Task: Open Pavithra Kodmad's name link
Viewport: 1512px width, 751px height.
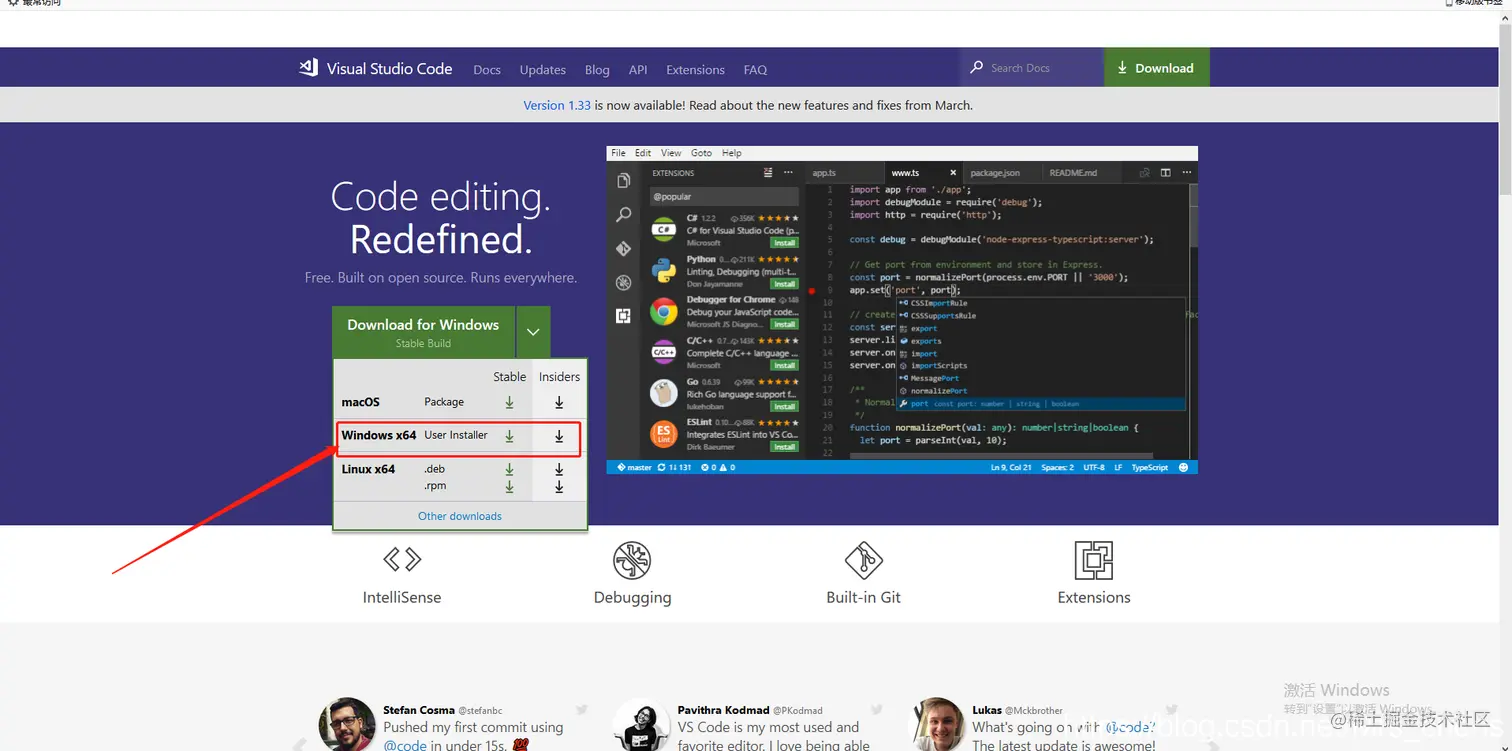Action: [x=724, y=710]
